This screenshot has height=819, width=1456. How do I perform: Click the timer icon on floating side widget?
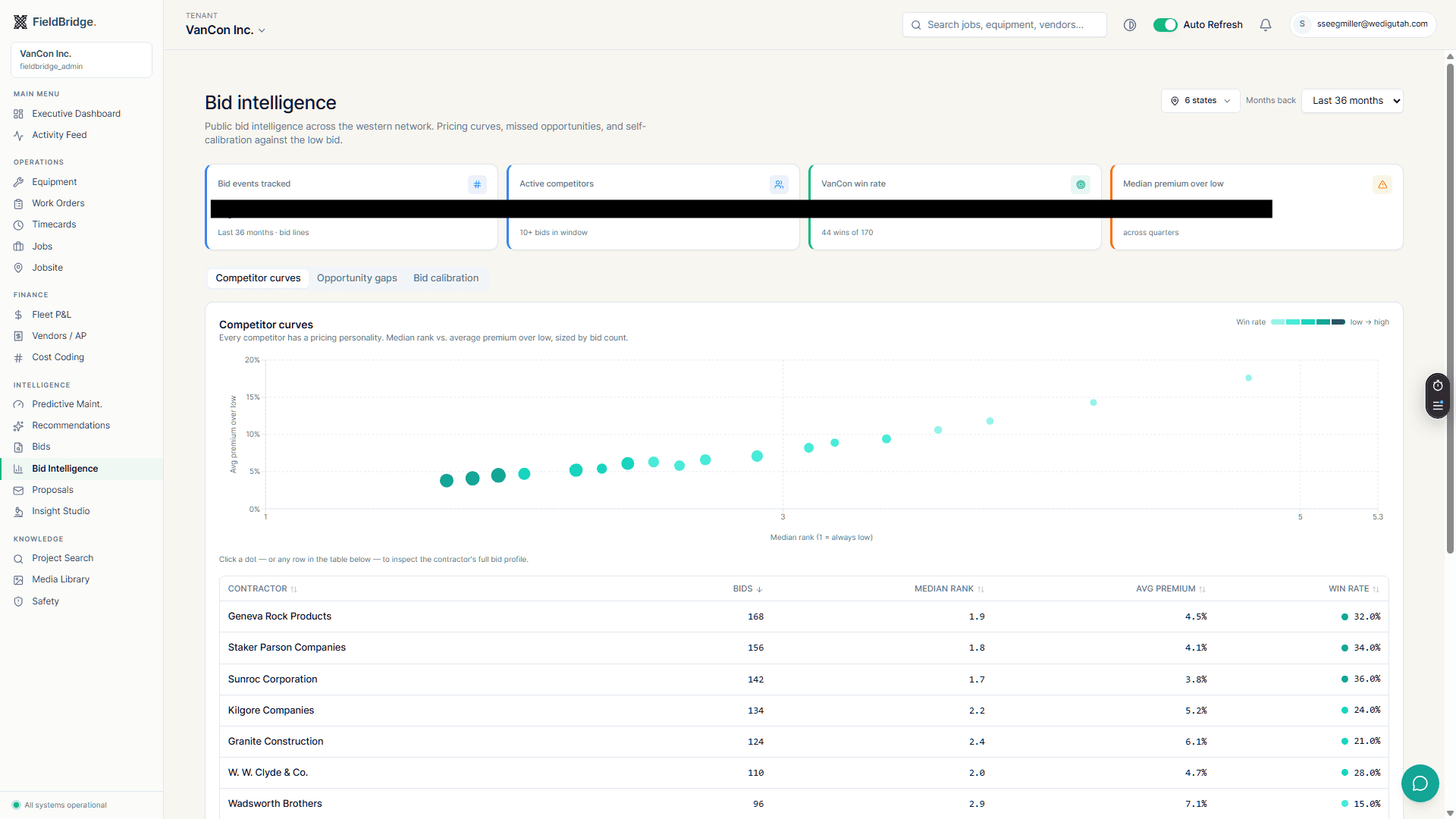pyautogui.click(x=1438, y=386)
